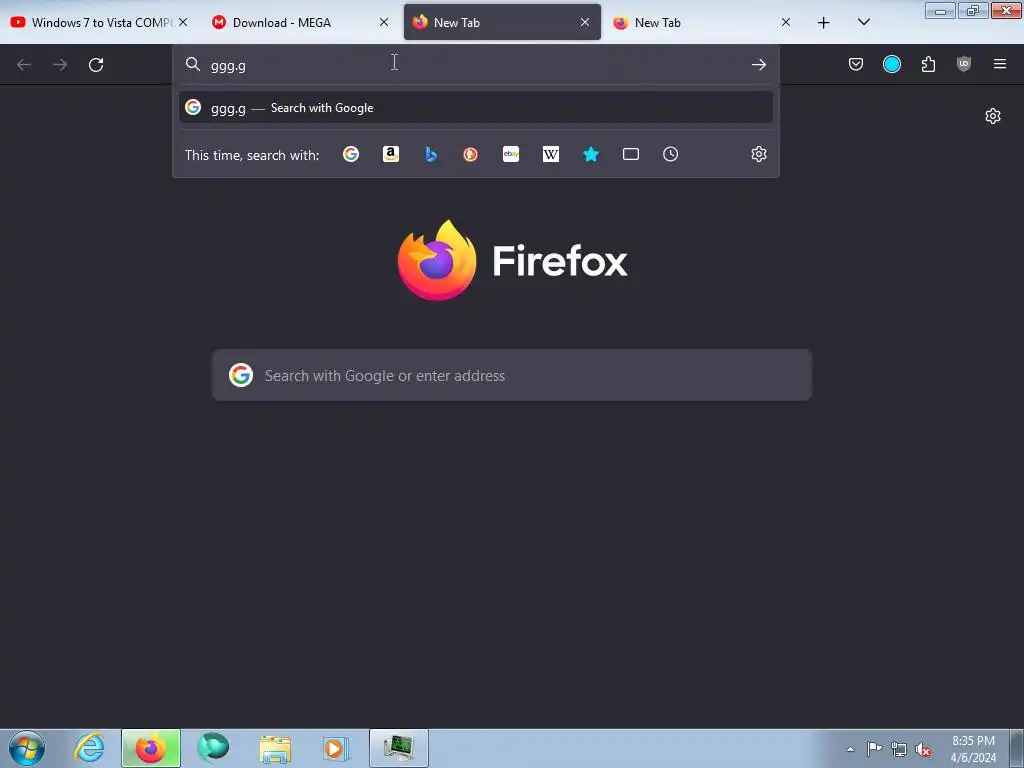
Task: Click the Go arrow in the address bar
Action: click(758, 65)
